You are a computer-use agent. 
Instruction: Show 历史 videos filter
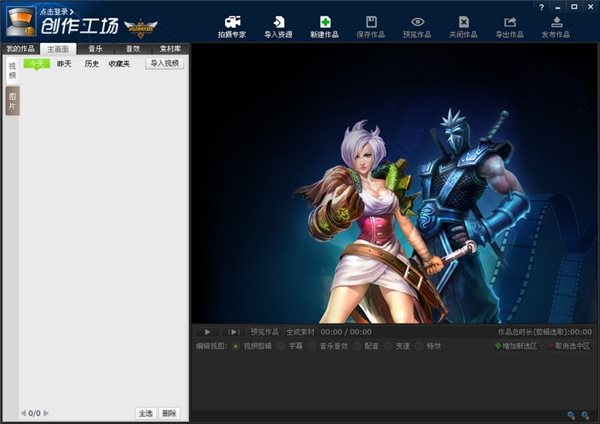coord(91,64)
